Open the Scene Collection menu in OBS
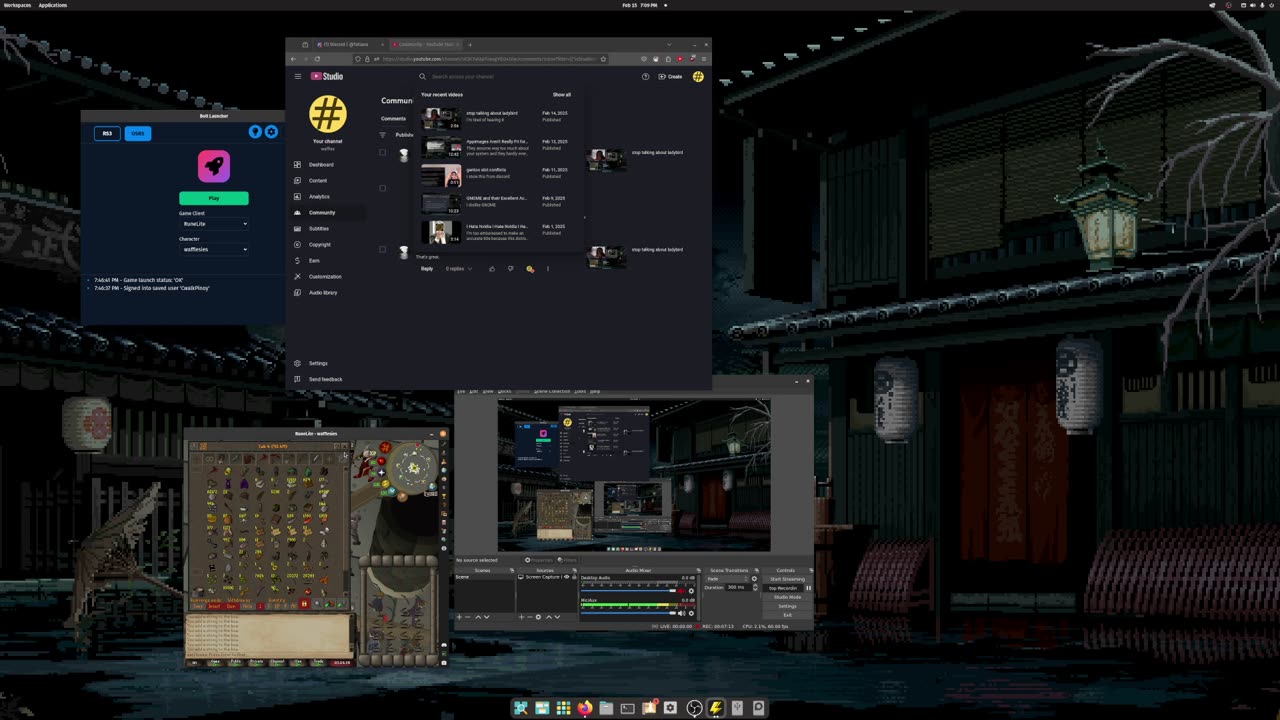This screenshot has height=720, width=1280. [552, 391]
